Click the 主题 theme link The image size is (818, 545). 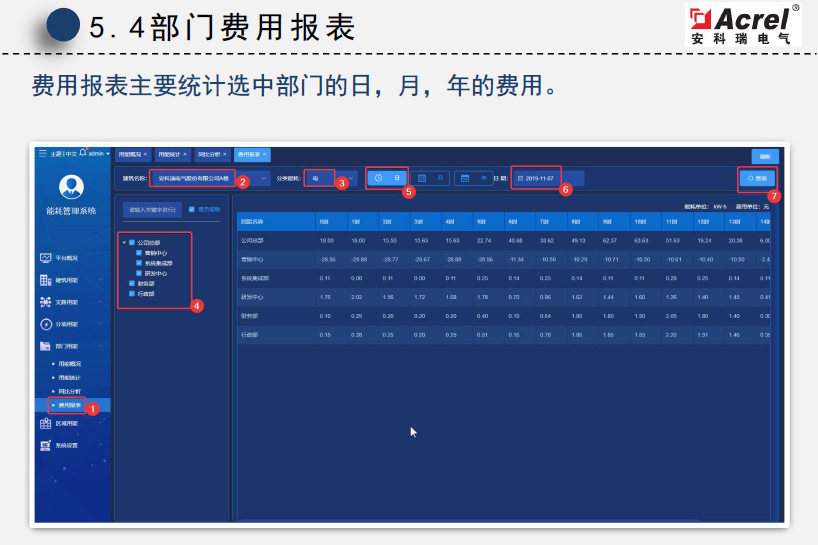[56, 154]
